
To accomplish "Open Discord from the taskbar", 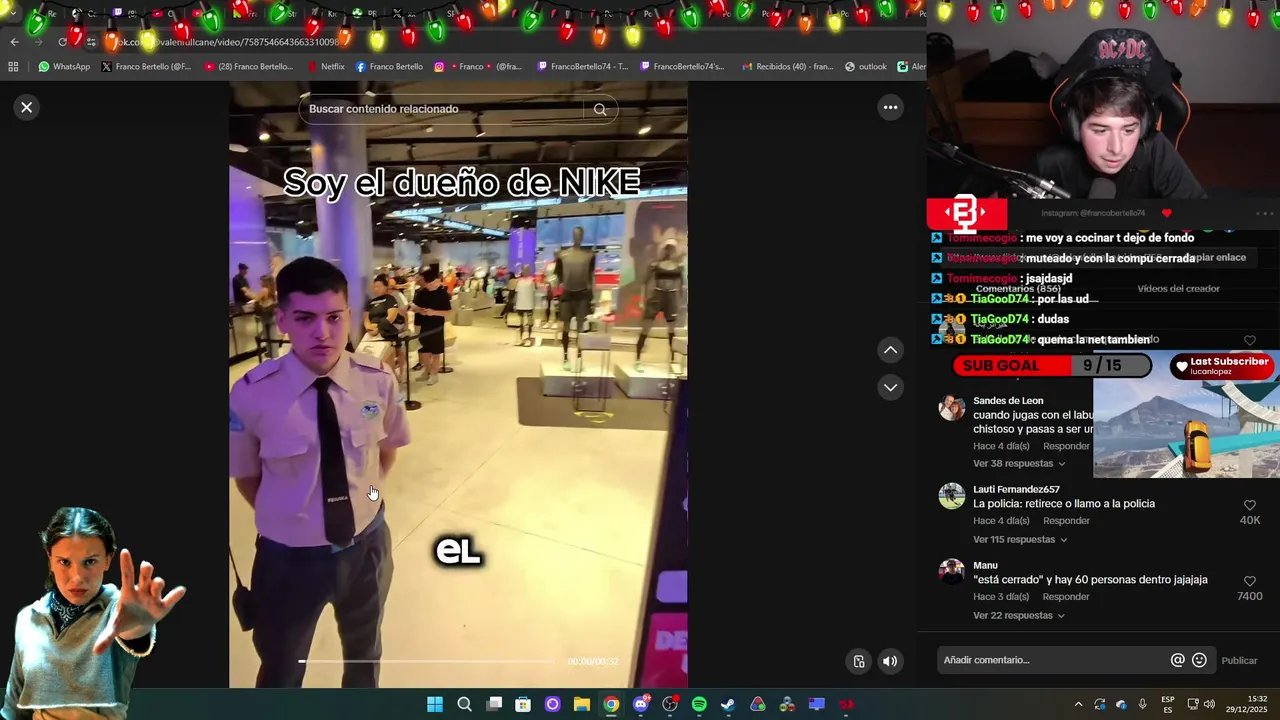I will point(641,705).
